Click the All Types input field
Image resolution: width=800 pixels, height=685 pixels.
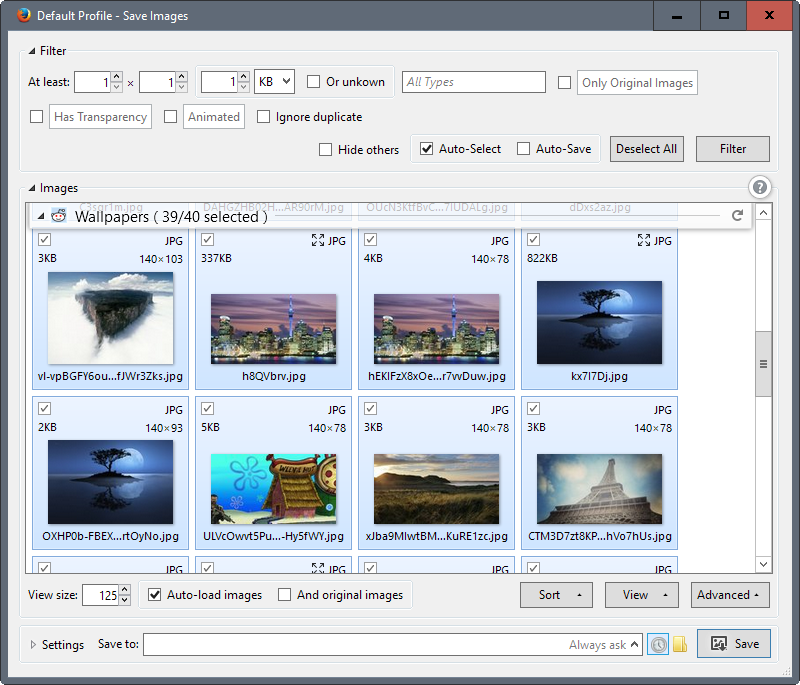tap(474, 82)
